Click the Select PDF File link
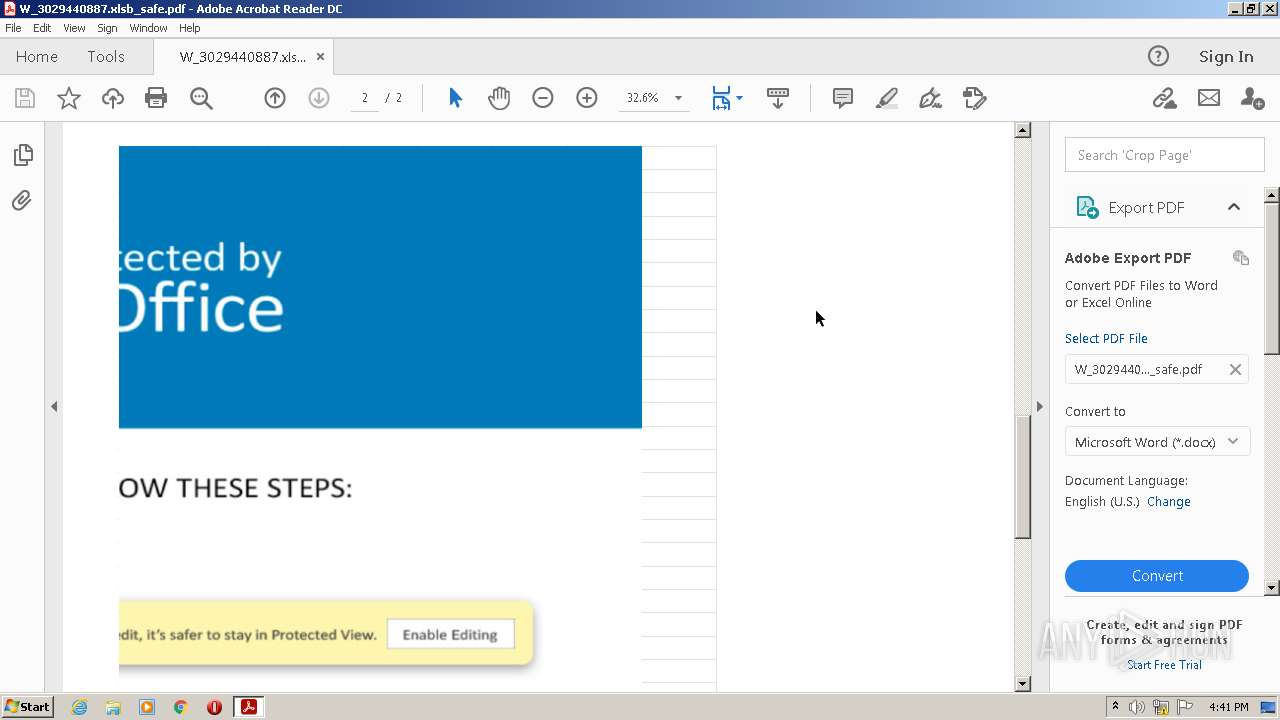Viewport: 1280px width, 720px height. (x=1106, y=339)
